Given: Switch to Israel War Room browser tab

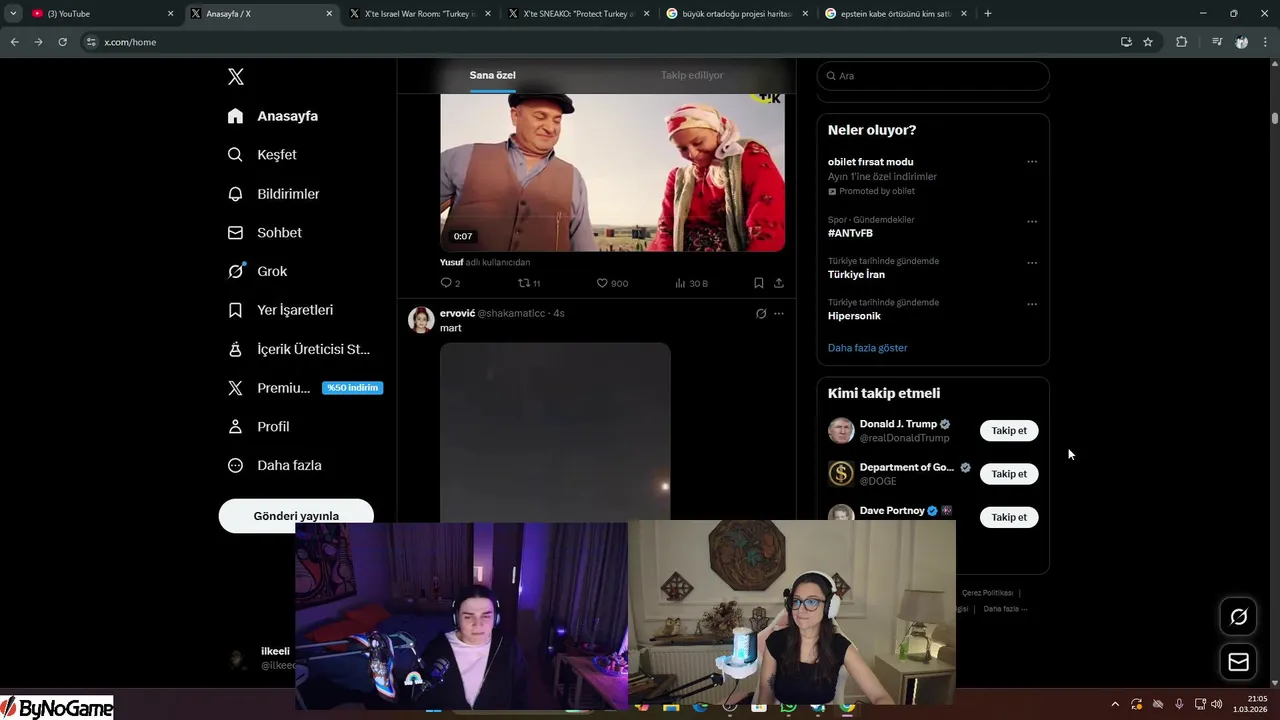Looking at the screenshot, I should 418,14.
